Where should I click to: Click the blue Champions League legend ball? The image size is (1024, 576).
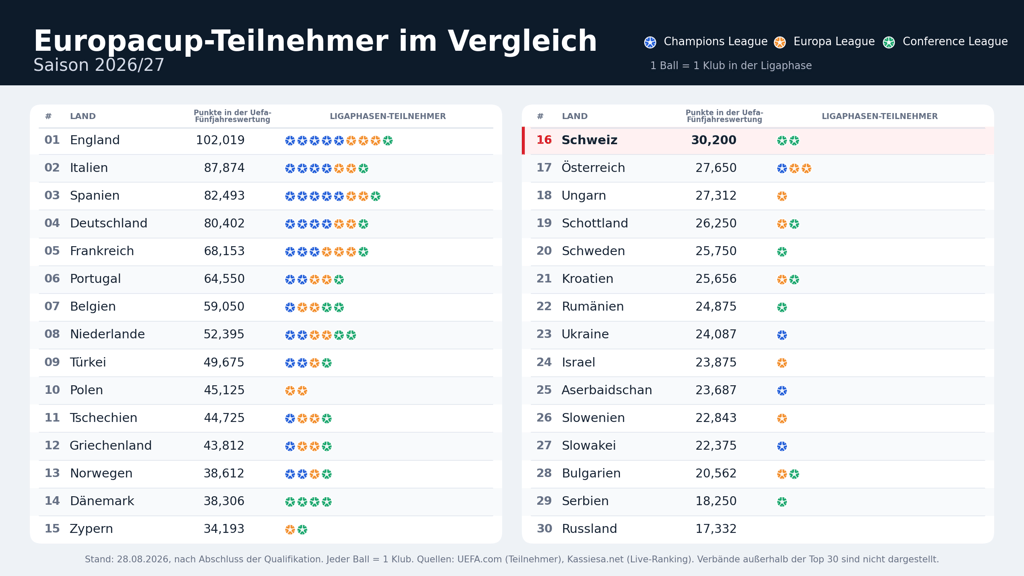[x=650, y=42]
